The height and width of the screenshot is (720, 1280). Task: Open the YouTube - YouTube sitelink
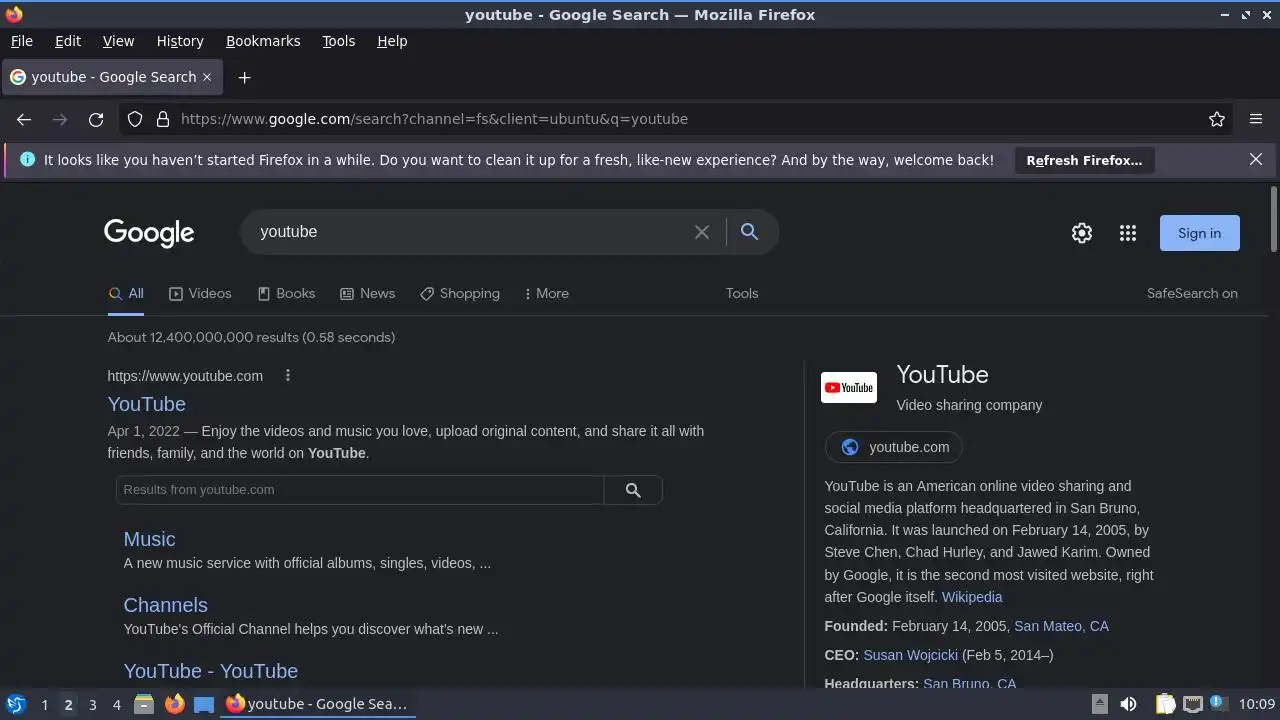[x=210, y=671]
